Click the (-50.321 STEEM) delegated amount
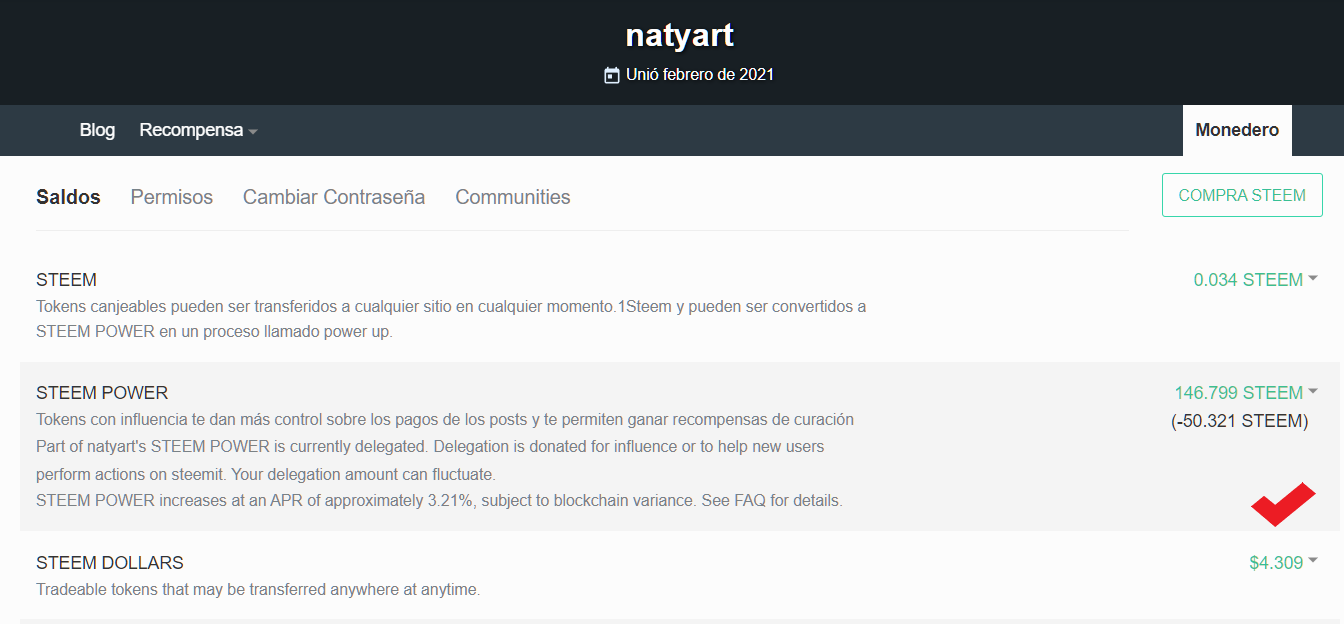This screenshot has width=1344, height=624. click(1240, 421)
